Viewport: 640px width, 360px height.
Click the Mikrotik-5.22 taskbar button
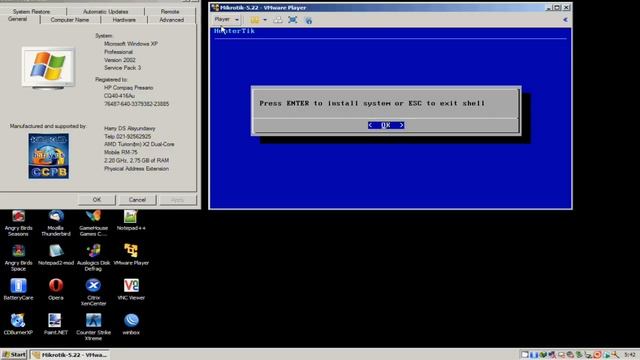point(71,355)
